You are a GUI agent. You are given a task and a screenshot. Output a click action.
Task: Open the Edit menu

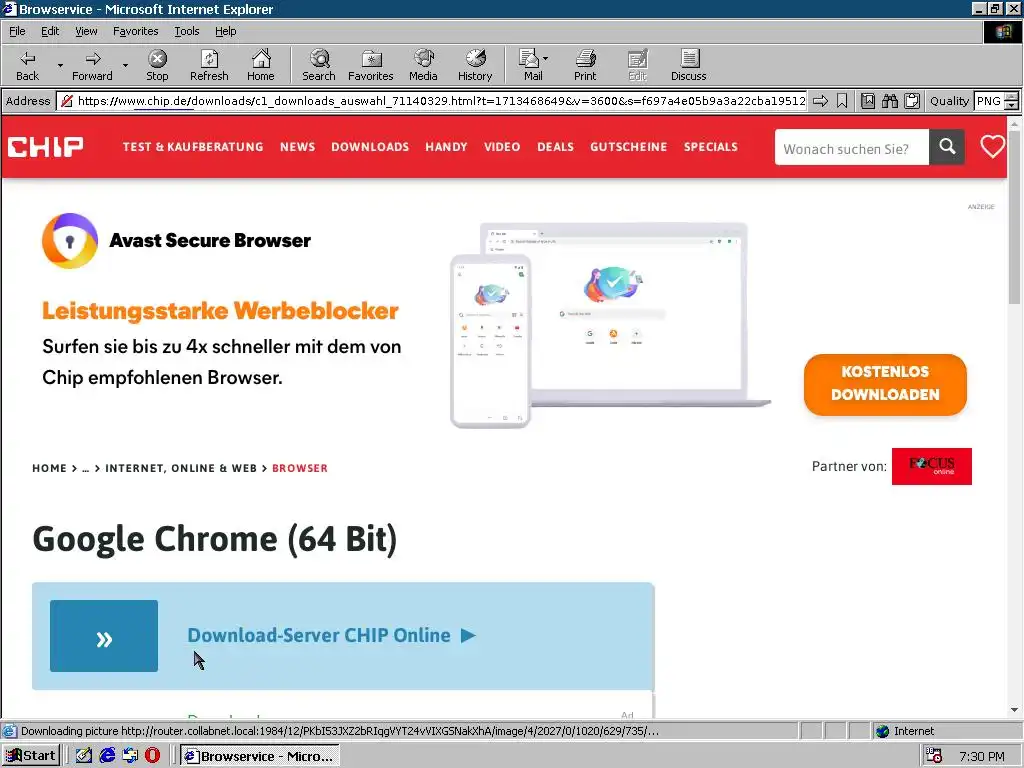click(50, 31)
